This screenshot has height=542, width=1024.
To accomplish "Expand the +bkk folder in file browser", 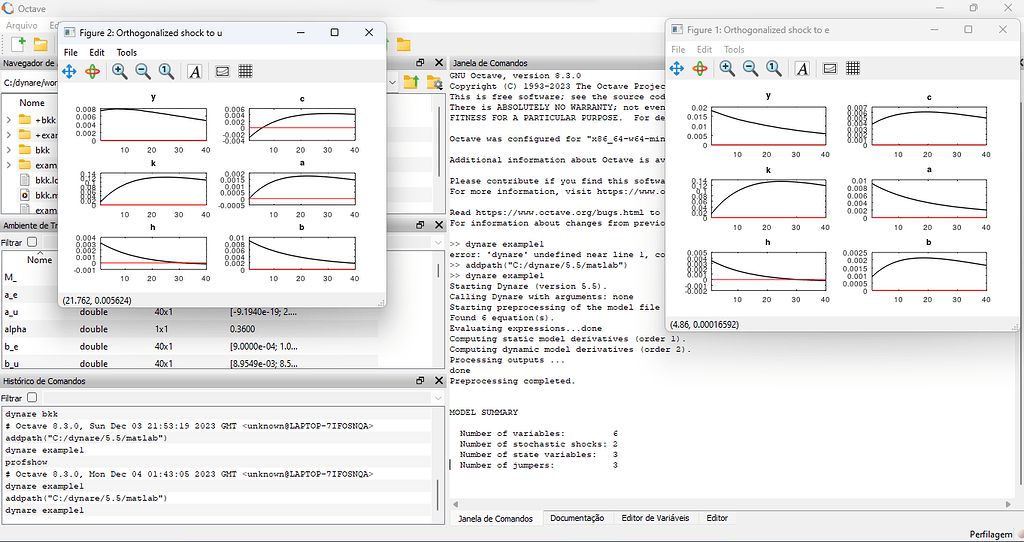I will pos(9,120).
